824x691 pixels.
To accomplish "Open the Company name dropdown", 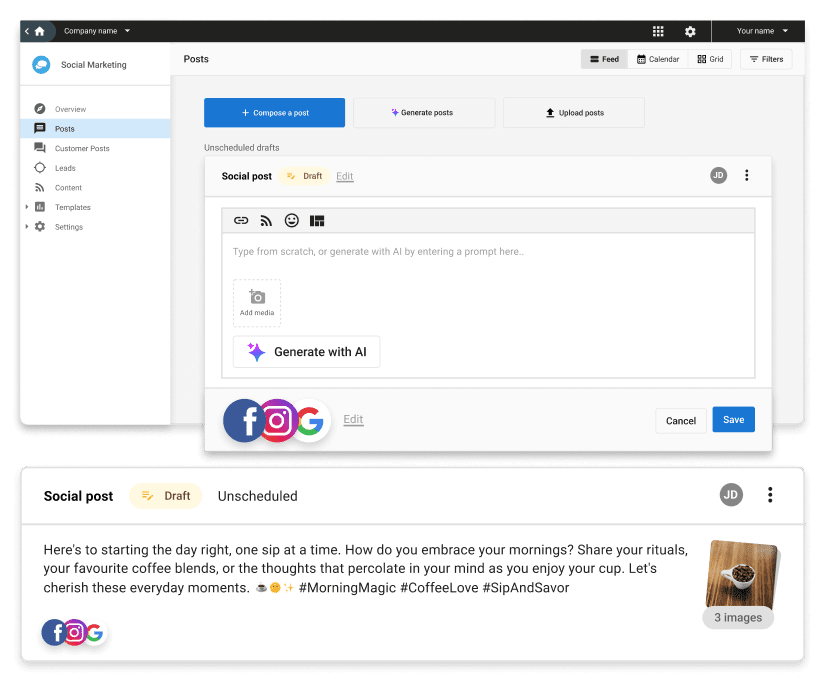I will pos(97,31).
